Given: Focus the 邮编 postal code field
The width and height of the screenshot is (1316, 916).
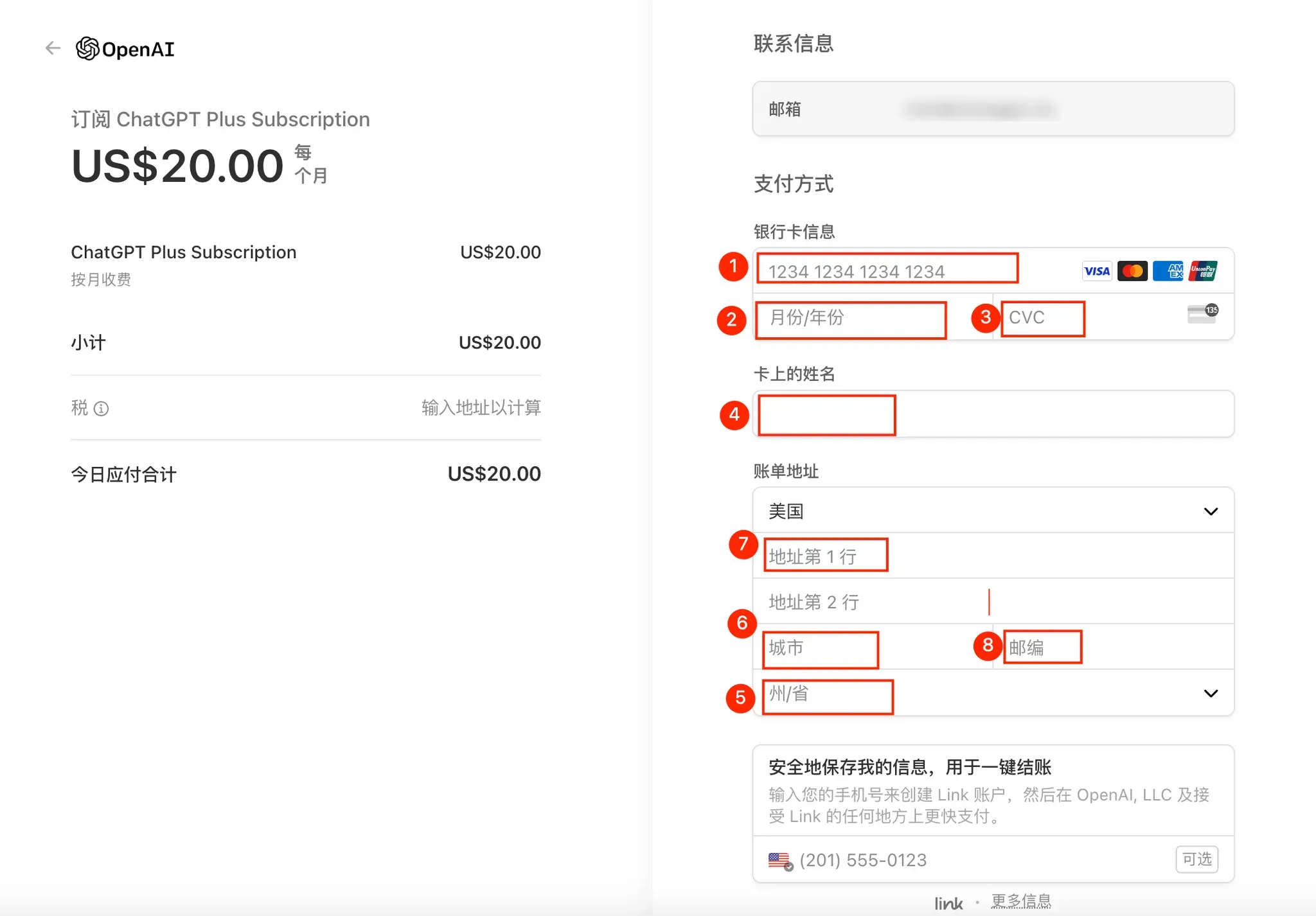Looking at the screenshot, I should (x=1114, y=647).
